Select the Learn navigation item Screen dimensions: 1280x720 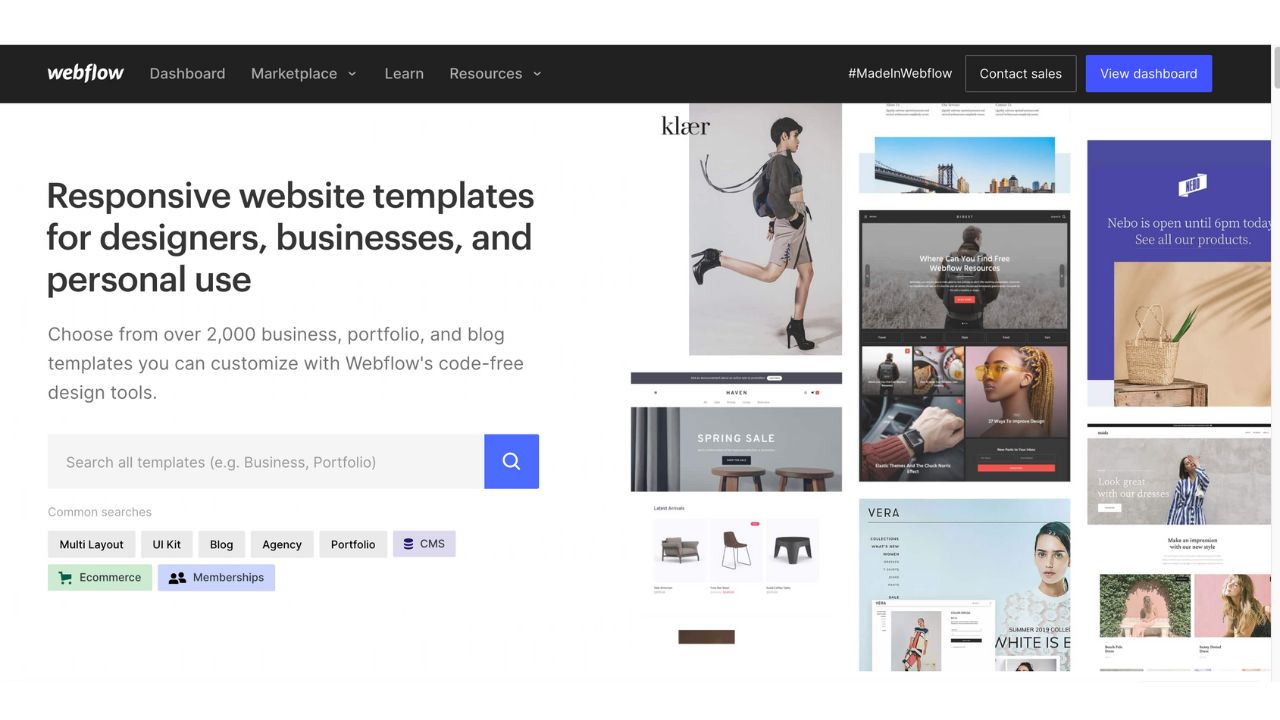pyautogui.click(x=404, y=73)
